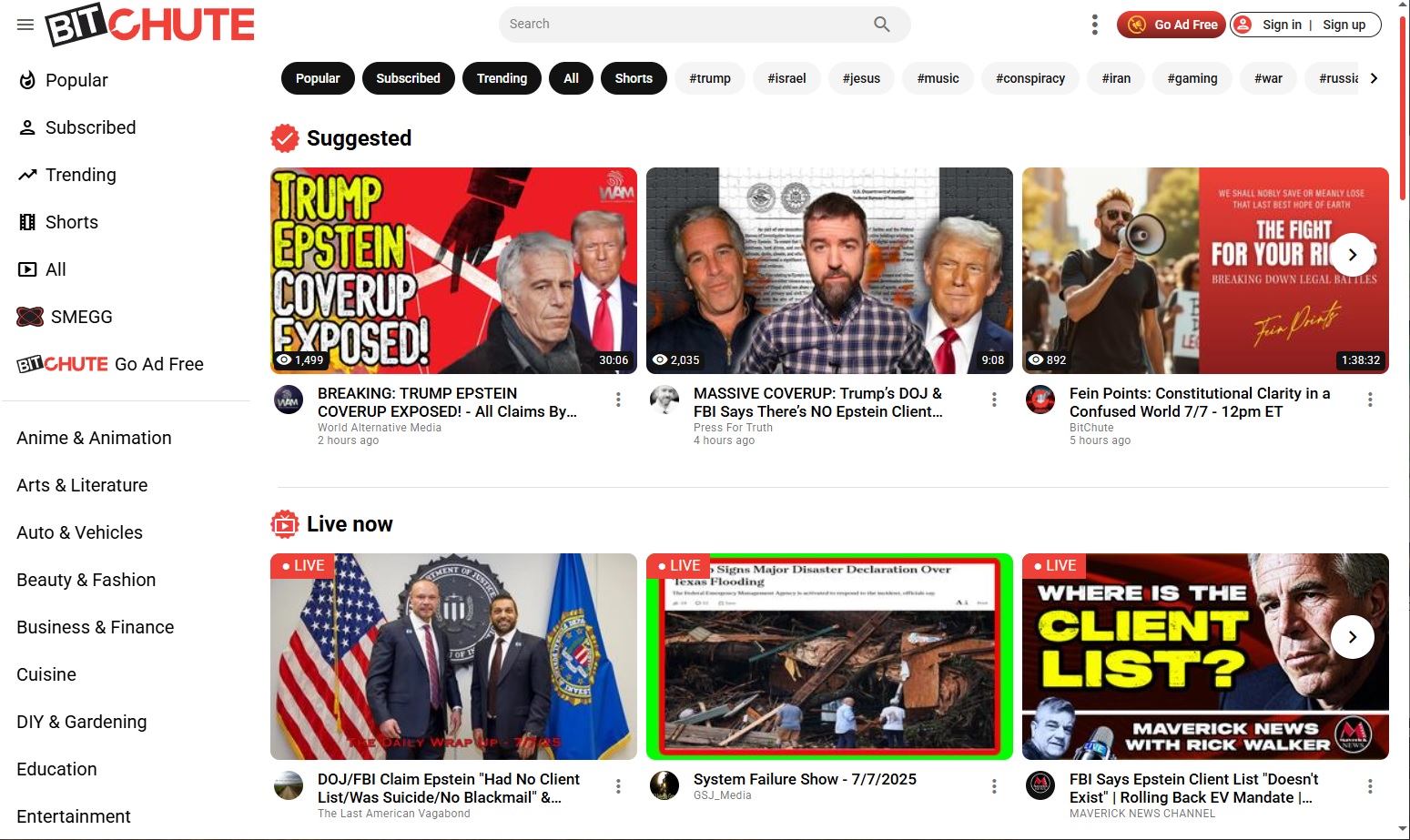Select the Subscribed filter chip

tap(408, 78)
